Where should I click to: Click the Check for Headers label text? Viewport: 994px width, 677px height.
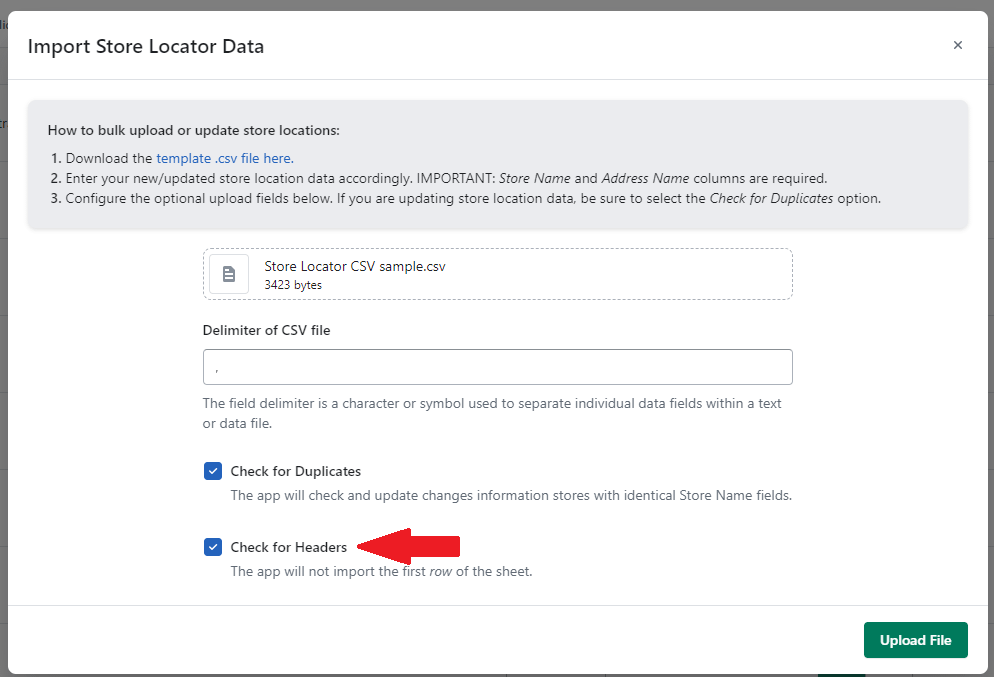[288, 547]
